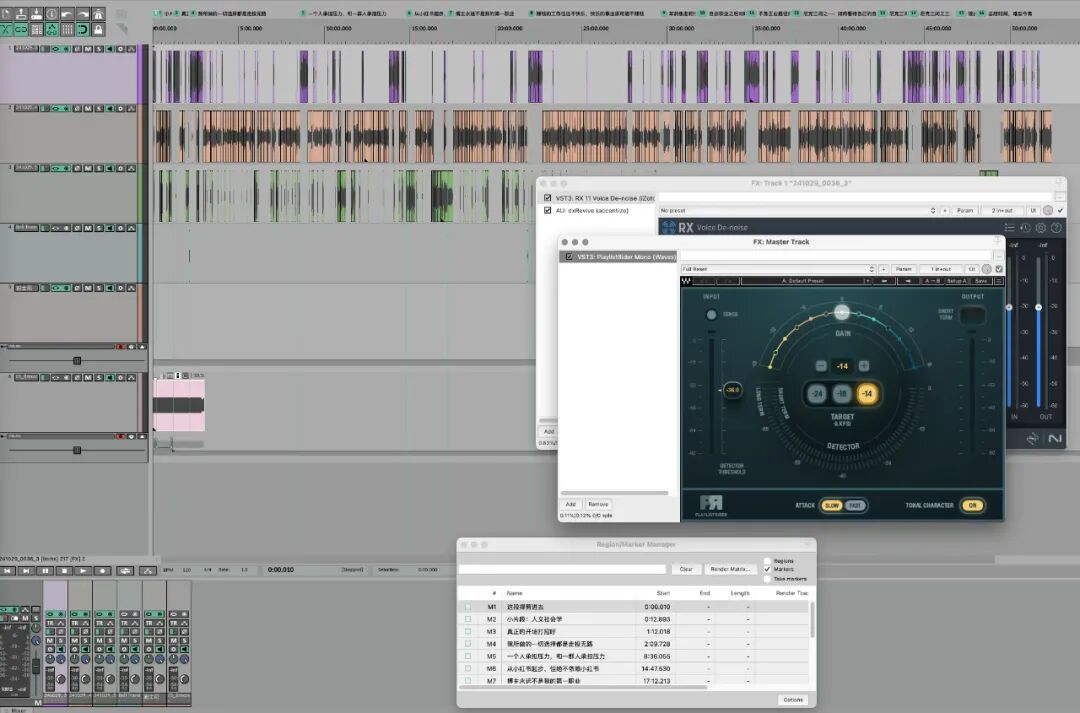Click the detector threshold slider knob
Image resolution: width=1080 pixels, height=713 pixels.
732,390
